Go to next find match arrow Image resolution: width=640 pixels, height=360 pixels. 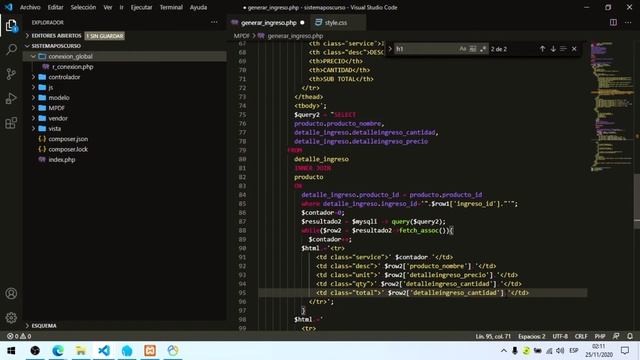click(553, 49)
